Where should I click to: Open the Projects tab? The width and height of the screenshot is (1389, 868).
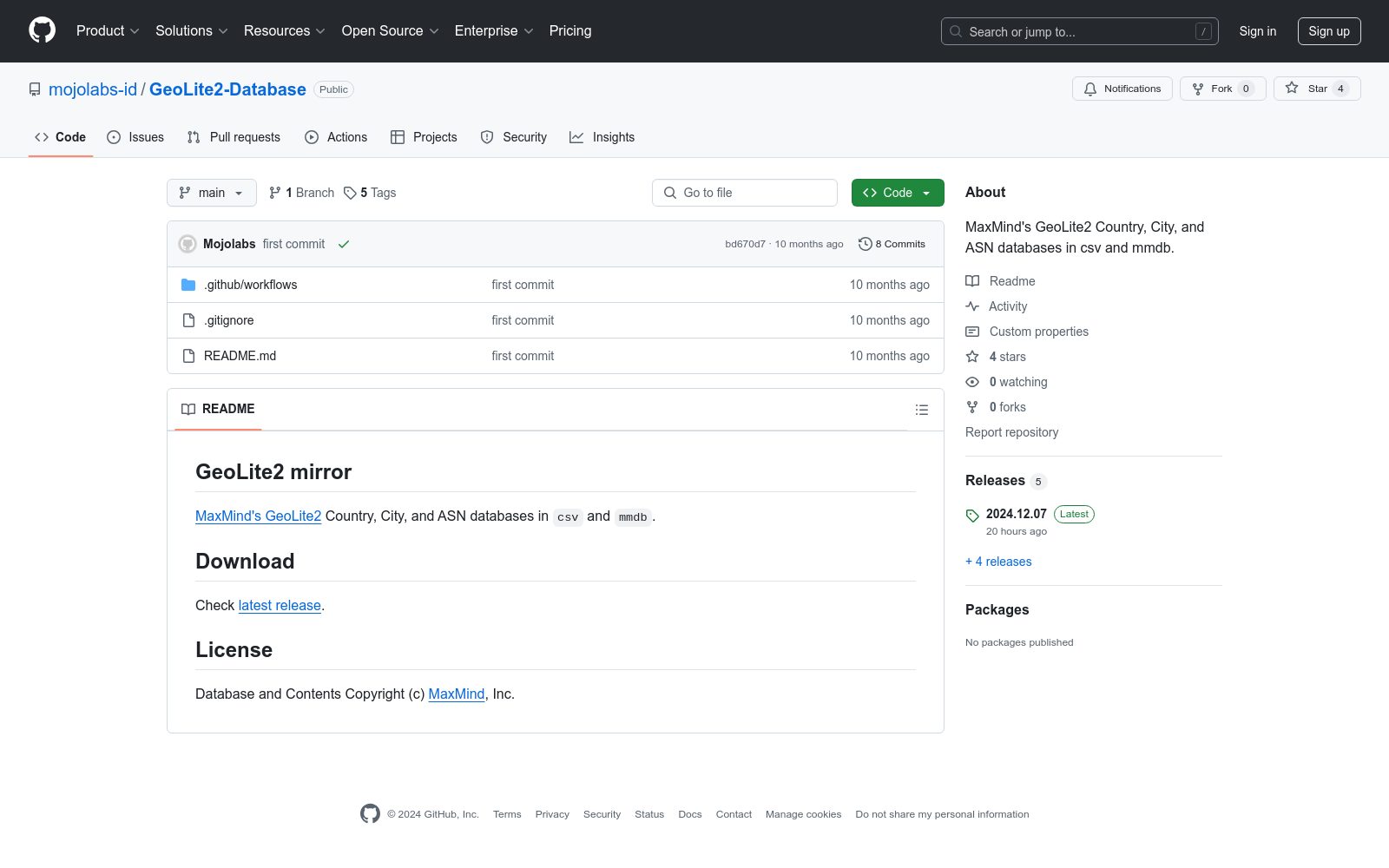pyautogui.click(x=424, y=137)
